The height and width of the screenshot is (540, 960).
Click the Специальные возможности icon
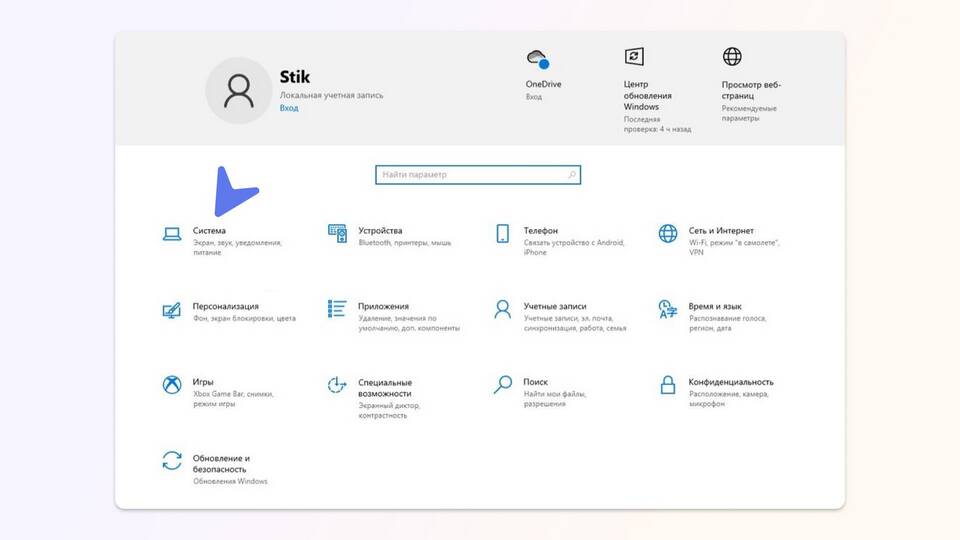click(338, 385)
